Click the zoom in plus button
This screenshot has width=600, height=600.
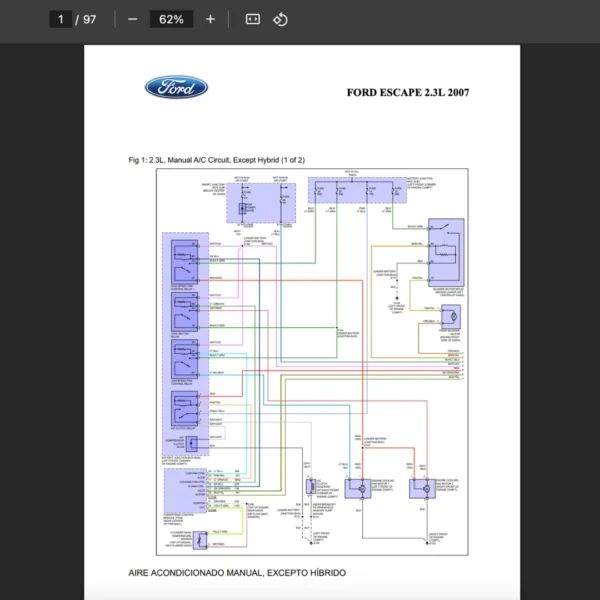click(x=210, y=19)
